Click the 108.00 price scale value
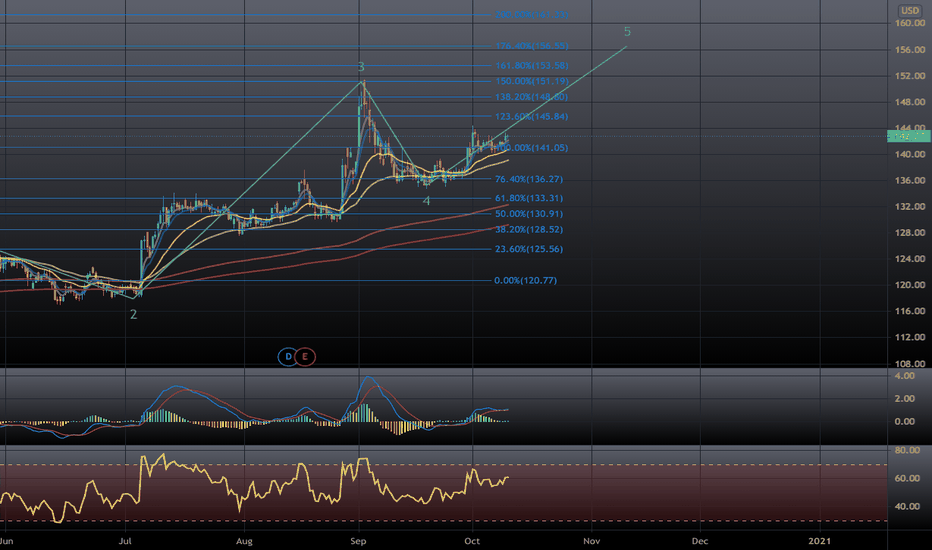932x550 pixels. click(910, 363)
